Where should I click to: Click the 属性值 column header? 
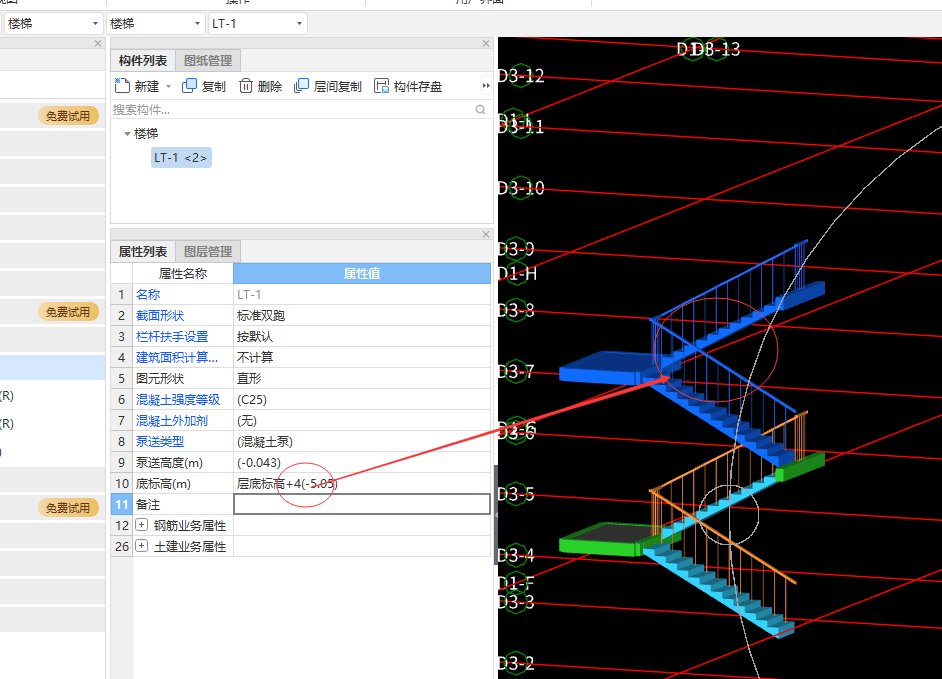pos(362,273)
